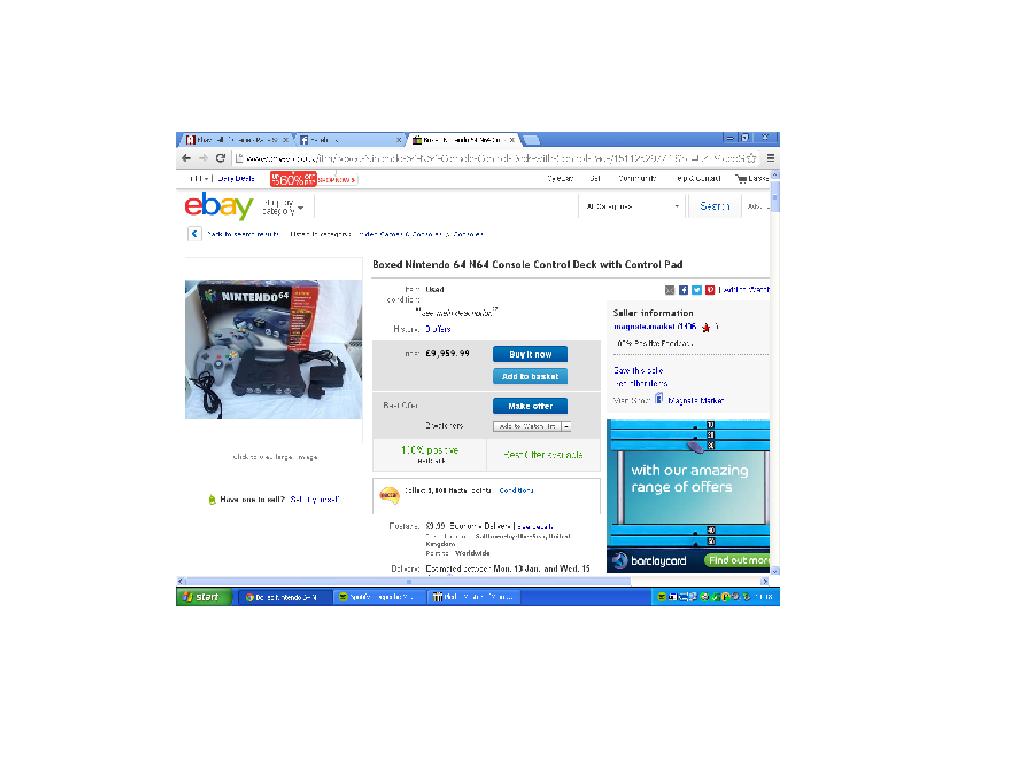This screenshot has height=768, width=1024.
Task: Click Find out more in the Barclaycard ad
Action: tap(737, 560)
